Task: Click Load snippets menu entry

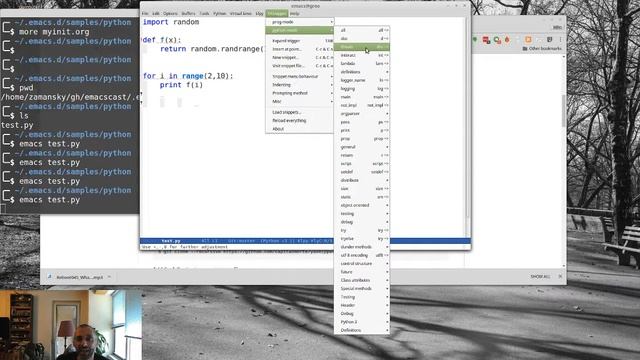Action: 300,112
